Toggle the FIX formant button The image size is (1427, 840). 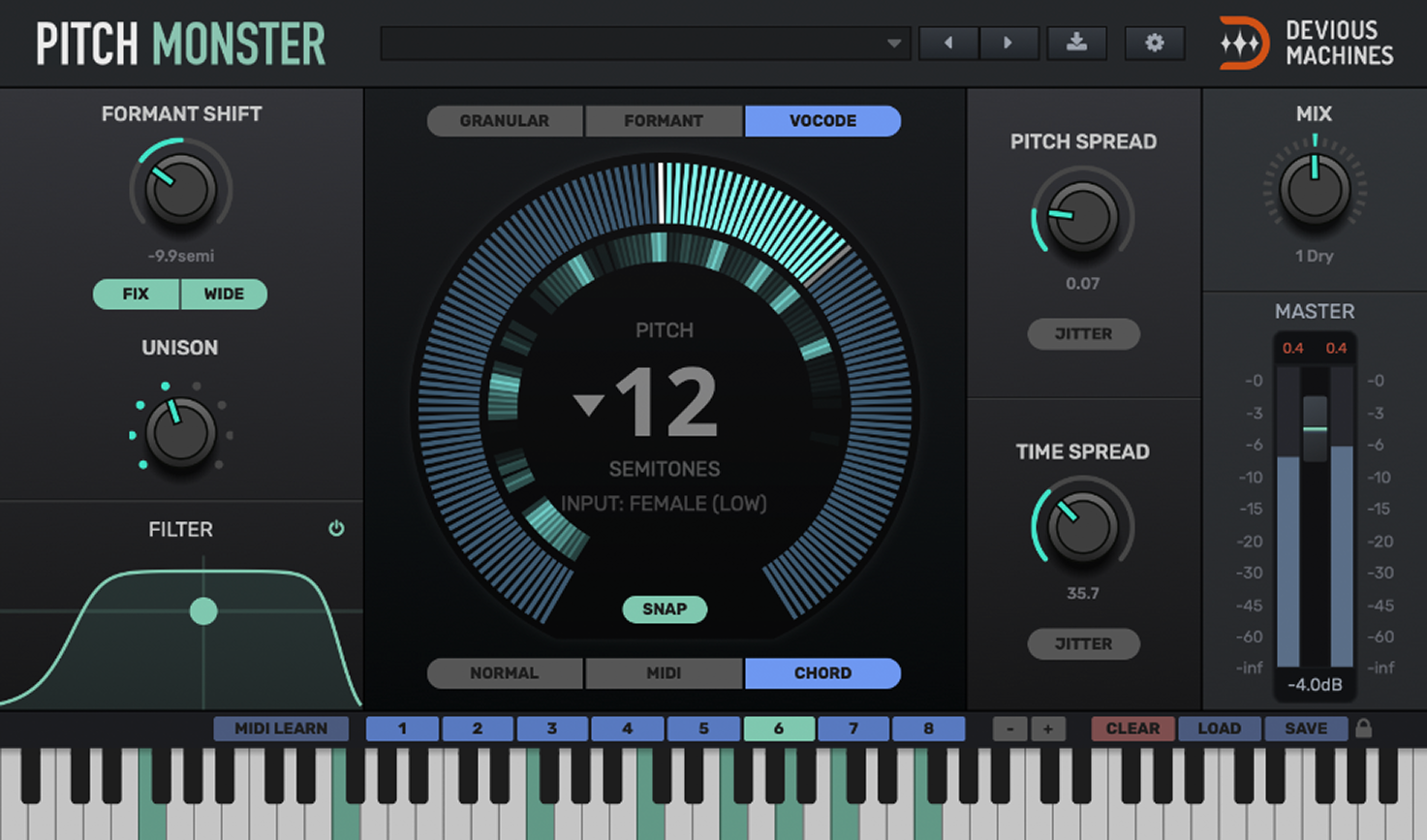(136, 294)
